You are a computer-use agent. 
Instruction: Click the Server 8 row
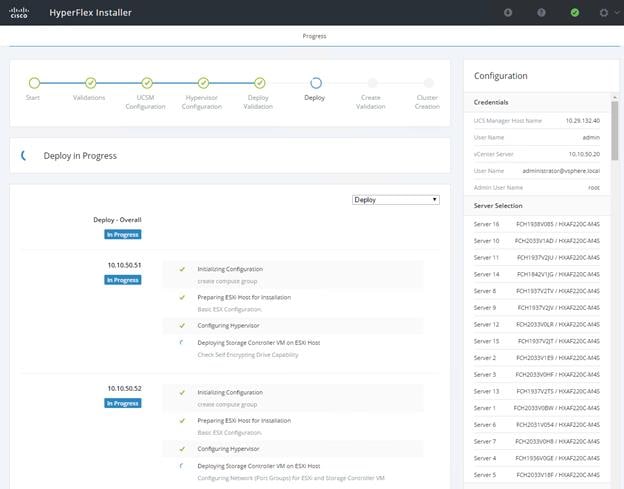coord(536,291)
